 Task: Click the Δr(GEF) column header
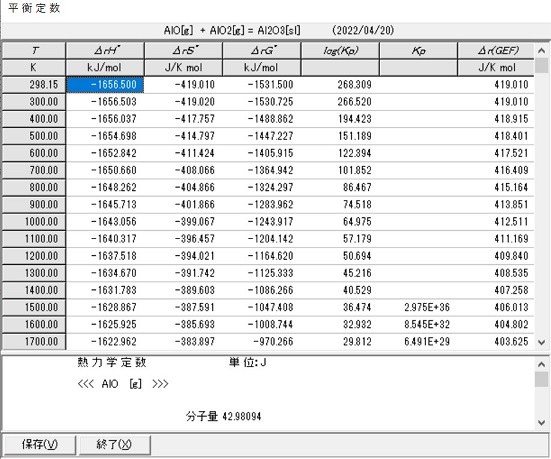pos(496,51)
